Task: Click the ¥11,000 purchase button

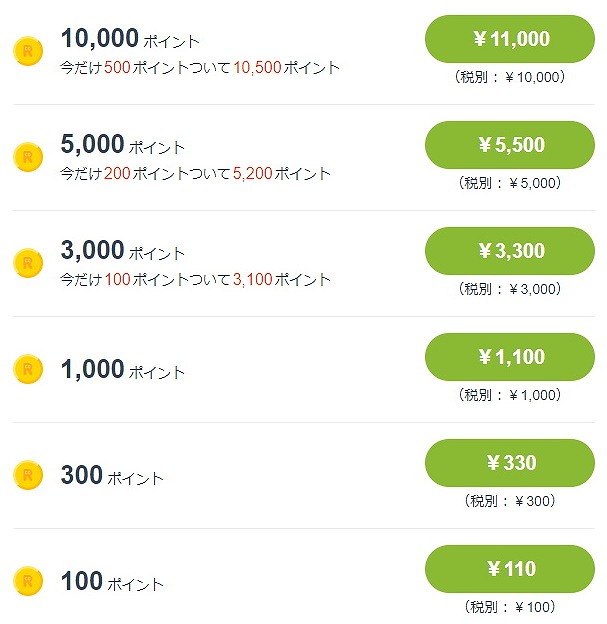Action: (x=510, y=39)
